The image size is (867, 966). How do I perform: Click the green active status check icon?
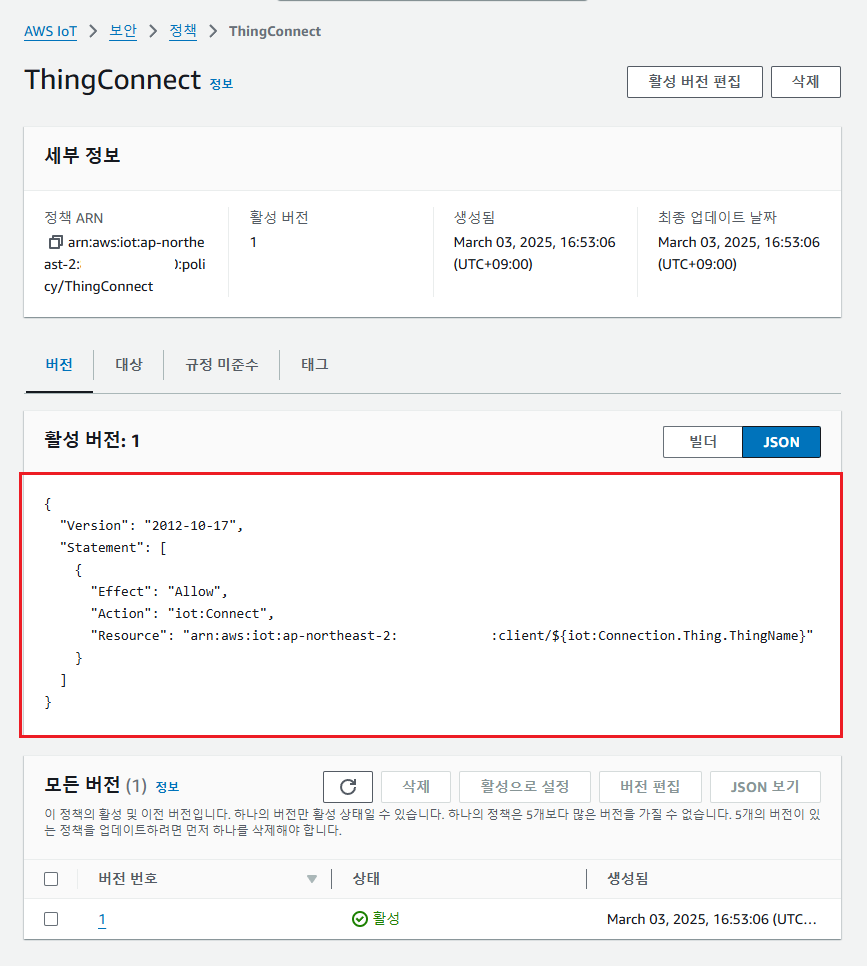click(360, 919)
